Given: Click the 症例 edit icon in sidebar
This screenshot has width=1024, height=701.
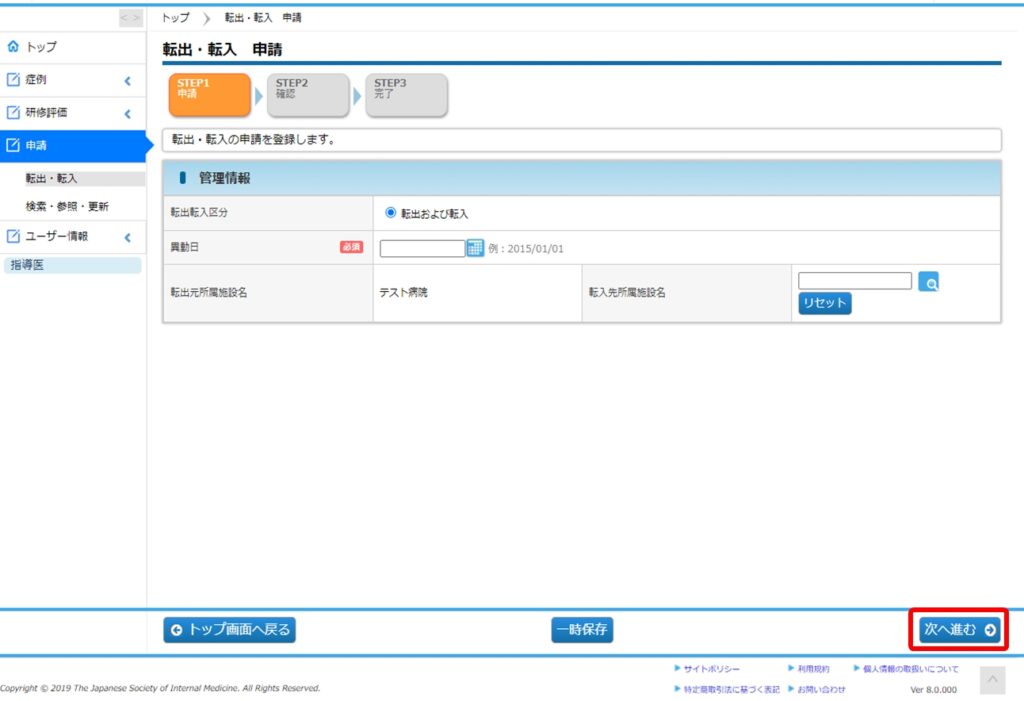Looking at the screenshot, I should [13, 80].
